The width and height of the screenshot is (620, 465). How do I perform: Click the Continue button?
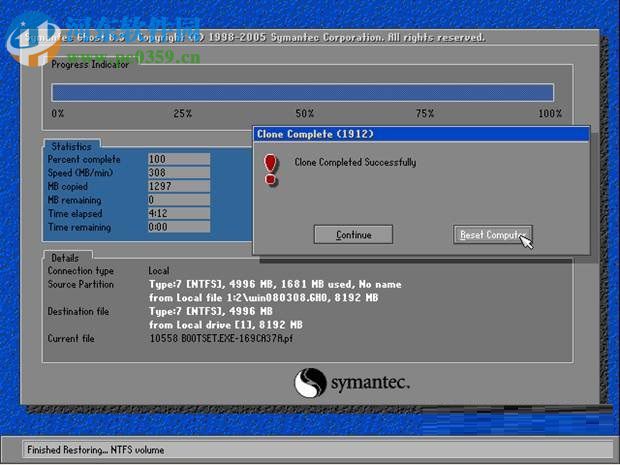(354, 235)
